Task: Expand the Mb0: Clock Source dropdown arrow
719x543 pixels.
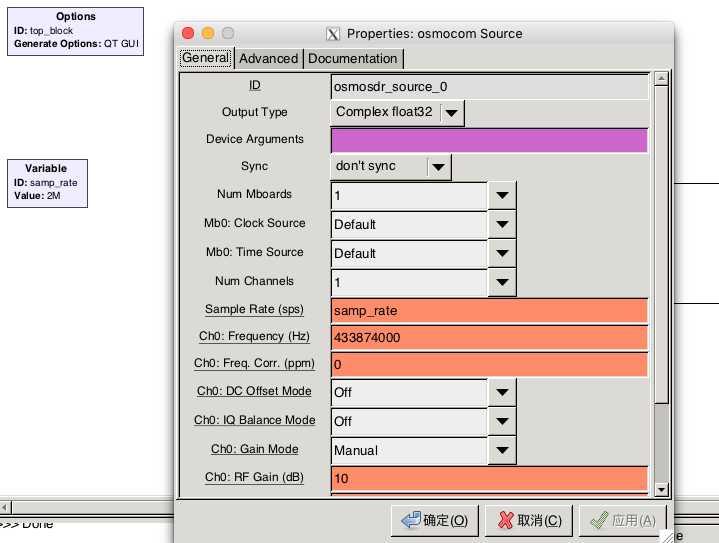Action: (502, 224)
